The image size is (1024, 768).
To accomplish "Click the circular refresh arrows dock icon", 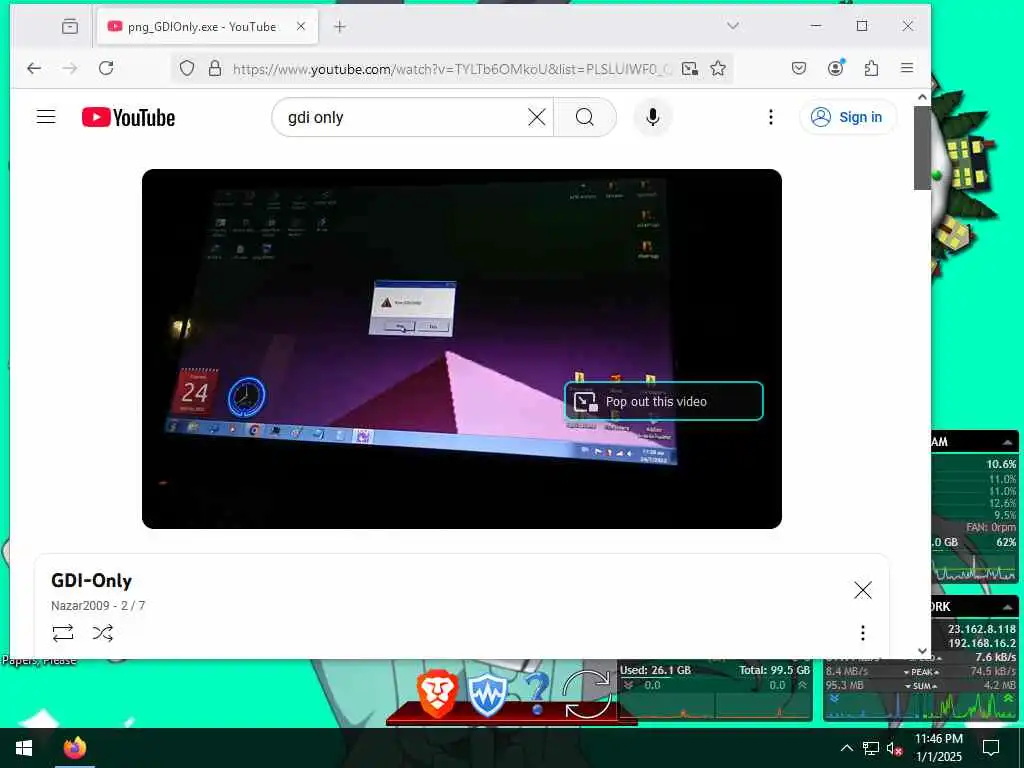I will (586, 694).
